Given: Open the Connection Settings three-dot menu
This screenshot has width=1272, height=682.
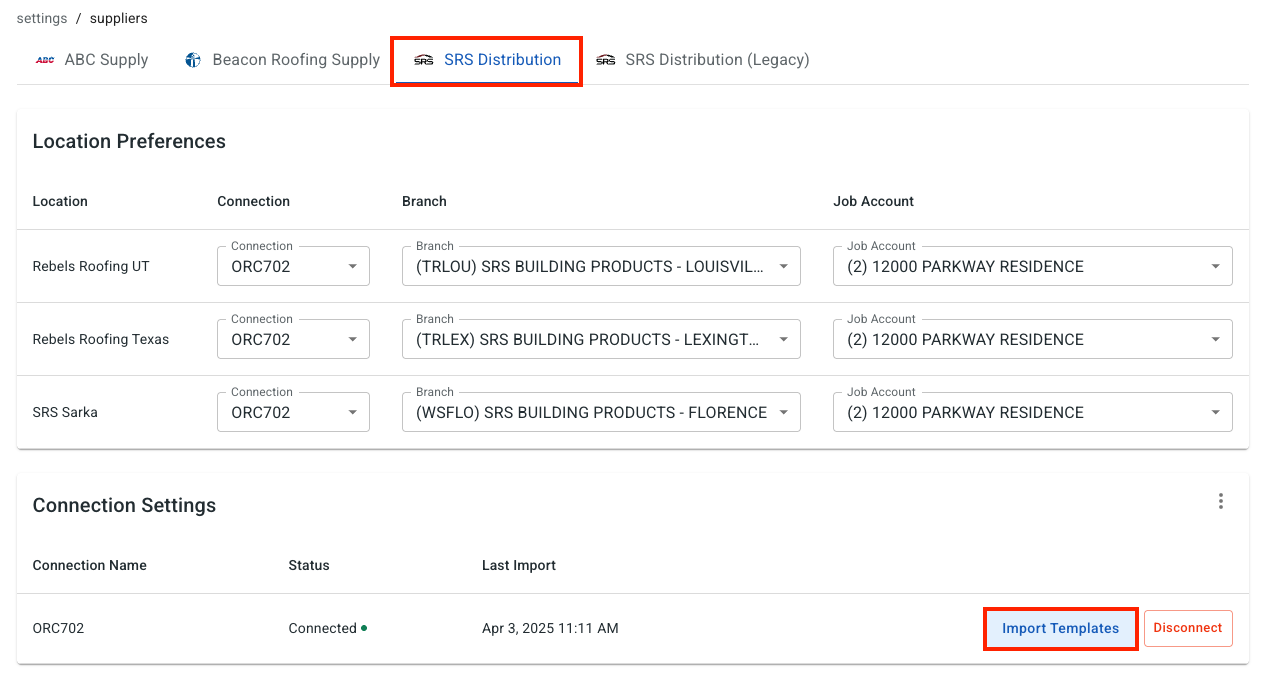Looking at the screenshot, I should click(x=1220, y=501).
